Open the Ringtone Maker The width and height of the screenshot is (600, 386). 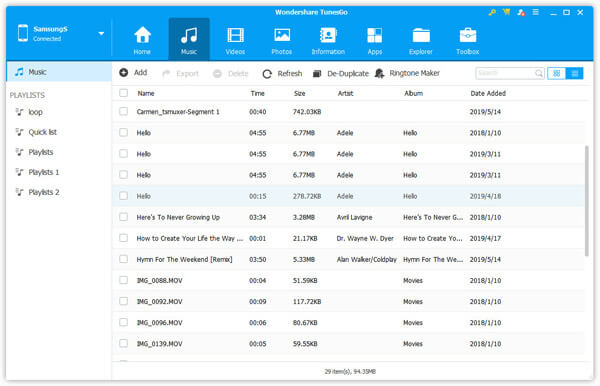pyautogui.click(x=407, y=73)
